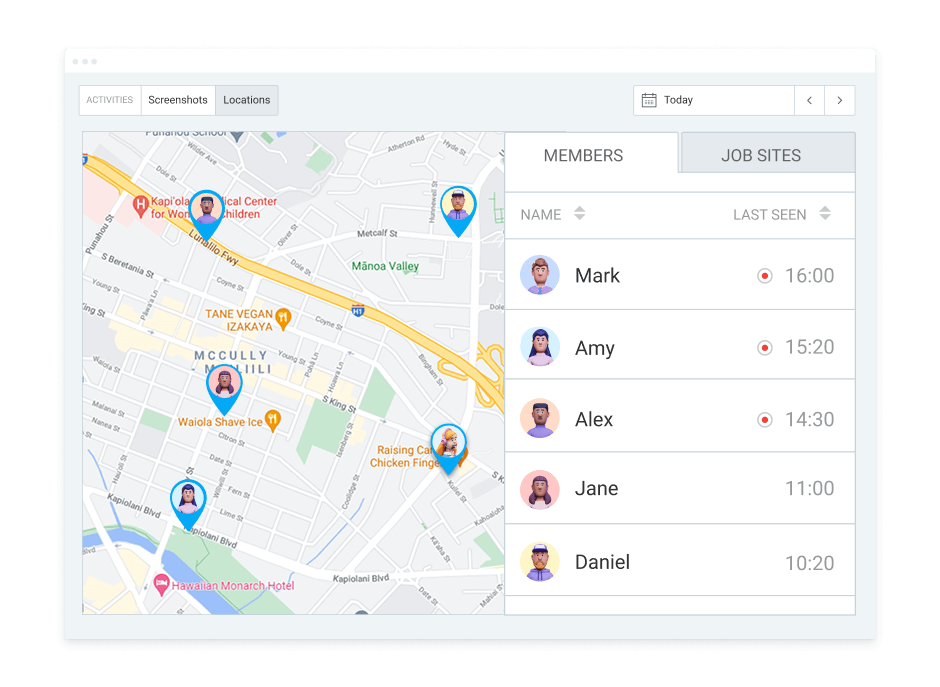Click Daniel's last seen time 10:20
940x687 pixels.
[809, 563]
